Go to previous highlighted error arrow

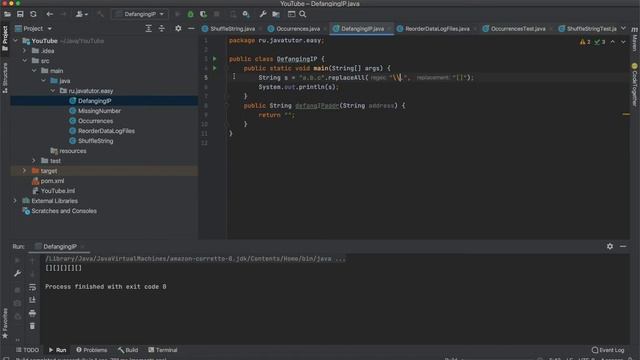(x=613, y=42)
